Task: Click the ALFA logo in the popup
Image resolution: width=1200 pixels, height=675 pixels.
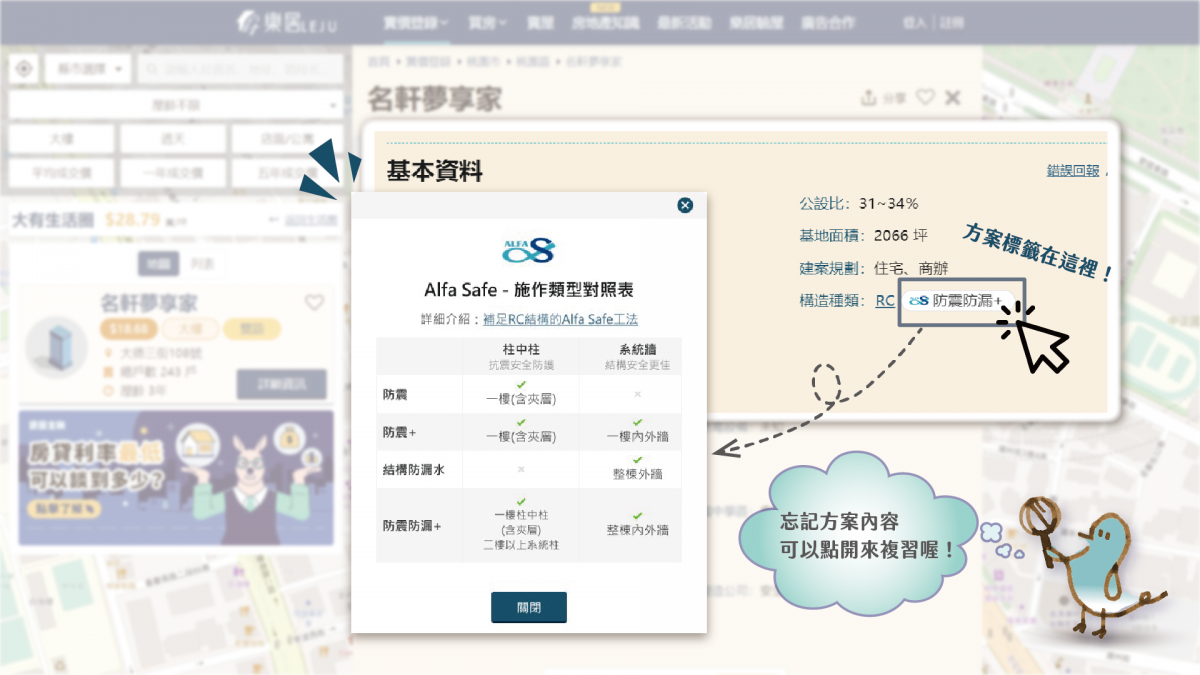Action: pyautogui.click(x=528, y=249)
